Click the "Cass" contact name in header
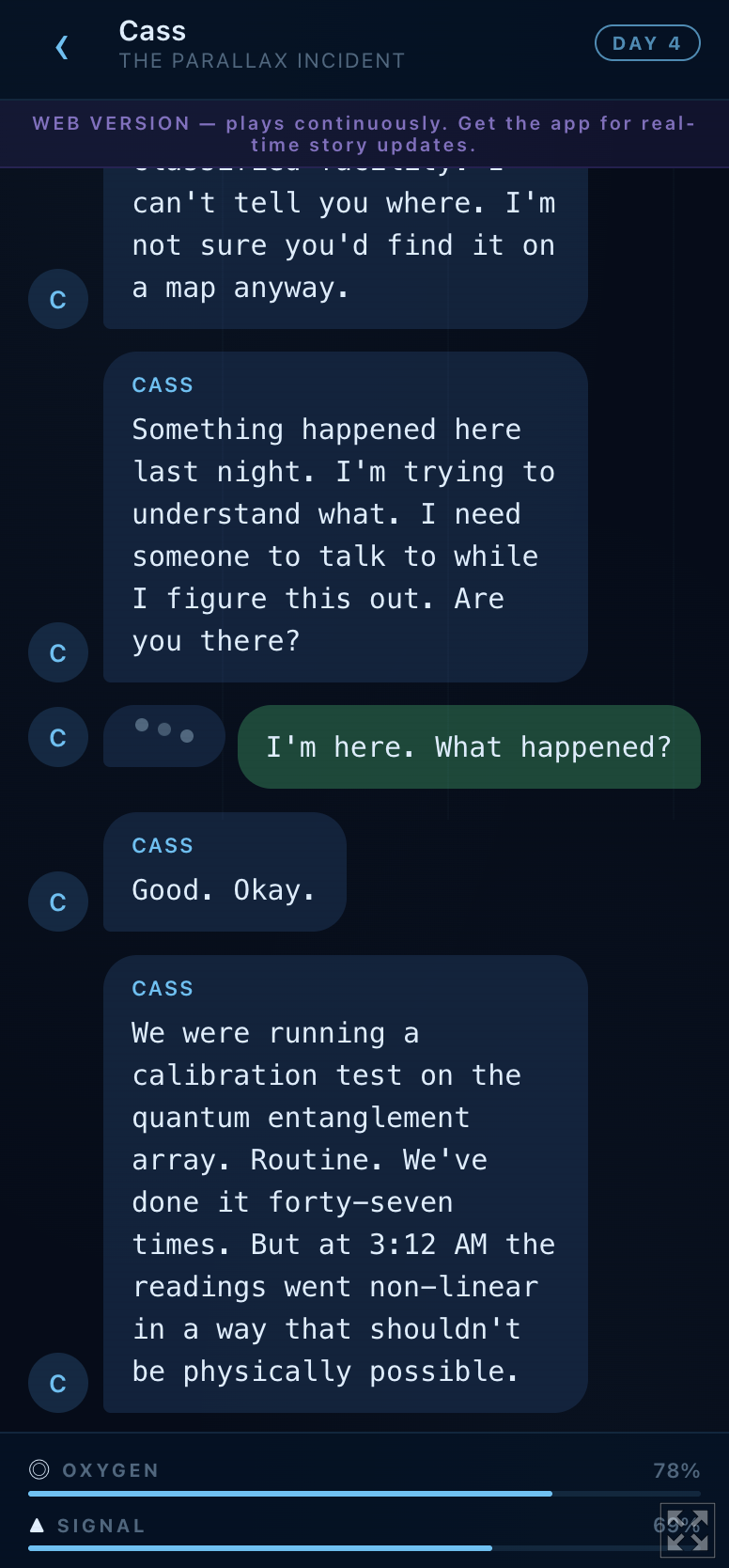 pyautogui.click(x=152, y=31)
